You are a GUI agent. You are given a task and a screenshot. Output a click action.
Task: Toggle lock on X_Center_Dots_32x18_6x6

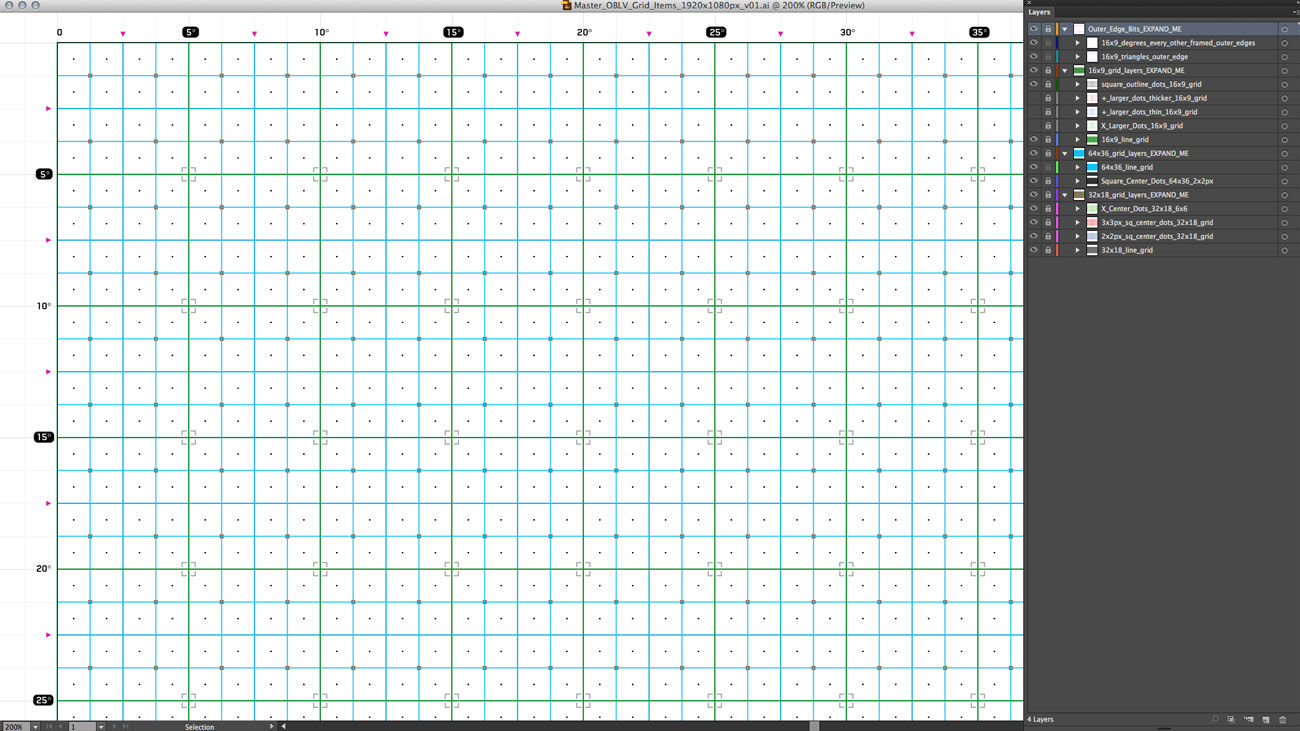tap(1048, 209)
